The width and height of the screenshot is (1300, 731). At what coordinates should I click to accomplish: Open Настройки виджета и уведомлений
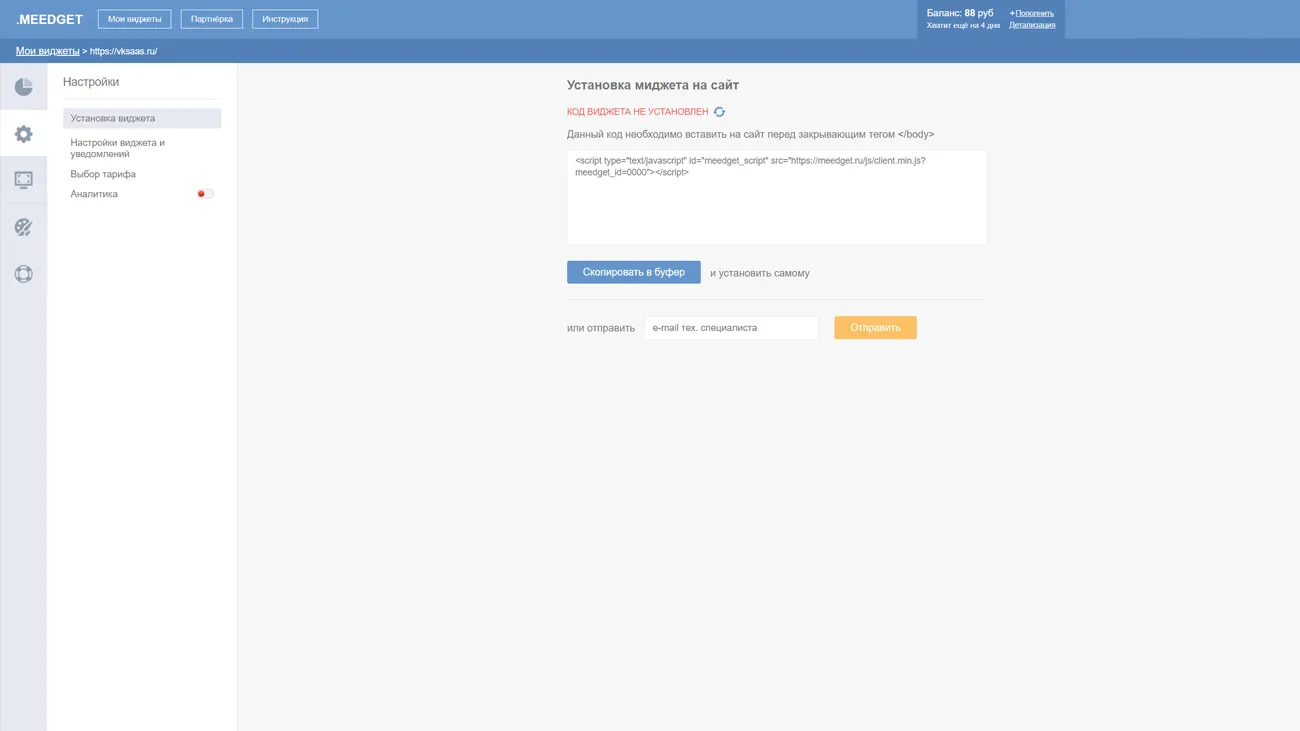tap(118, 148)
